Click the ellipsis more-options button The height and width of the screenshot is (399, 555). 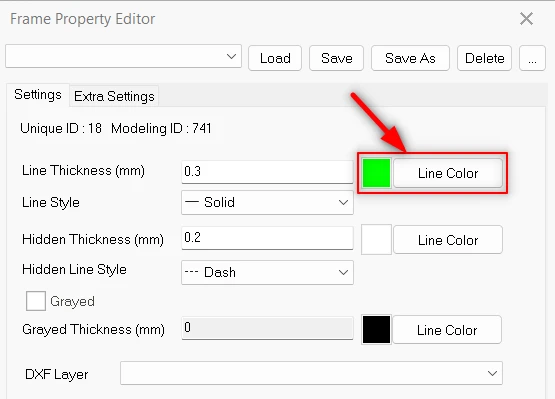[532, 58]
